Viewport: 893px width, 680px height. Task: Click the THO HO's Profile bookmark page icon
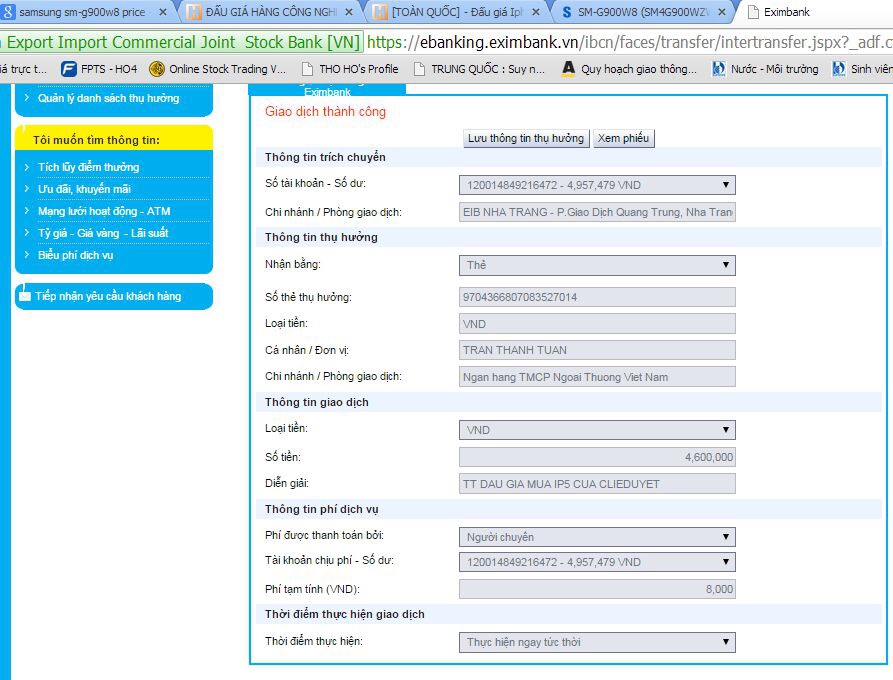coord(307,69)
